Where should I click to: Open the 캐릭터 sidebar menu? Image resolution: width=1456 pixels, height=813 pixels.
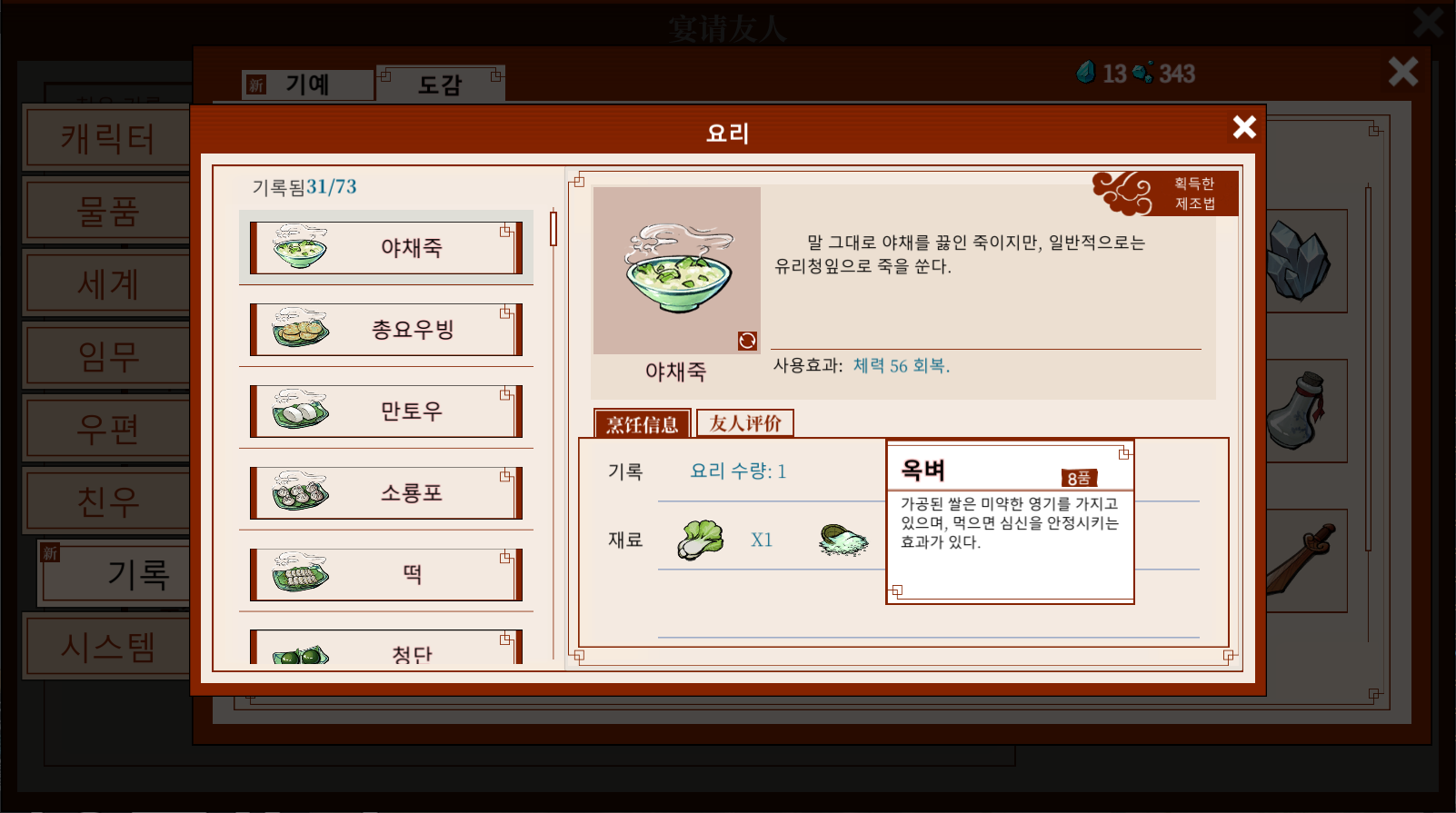[x=107, y=138]
